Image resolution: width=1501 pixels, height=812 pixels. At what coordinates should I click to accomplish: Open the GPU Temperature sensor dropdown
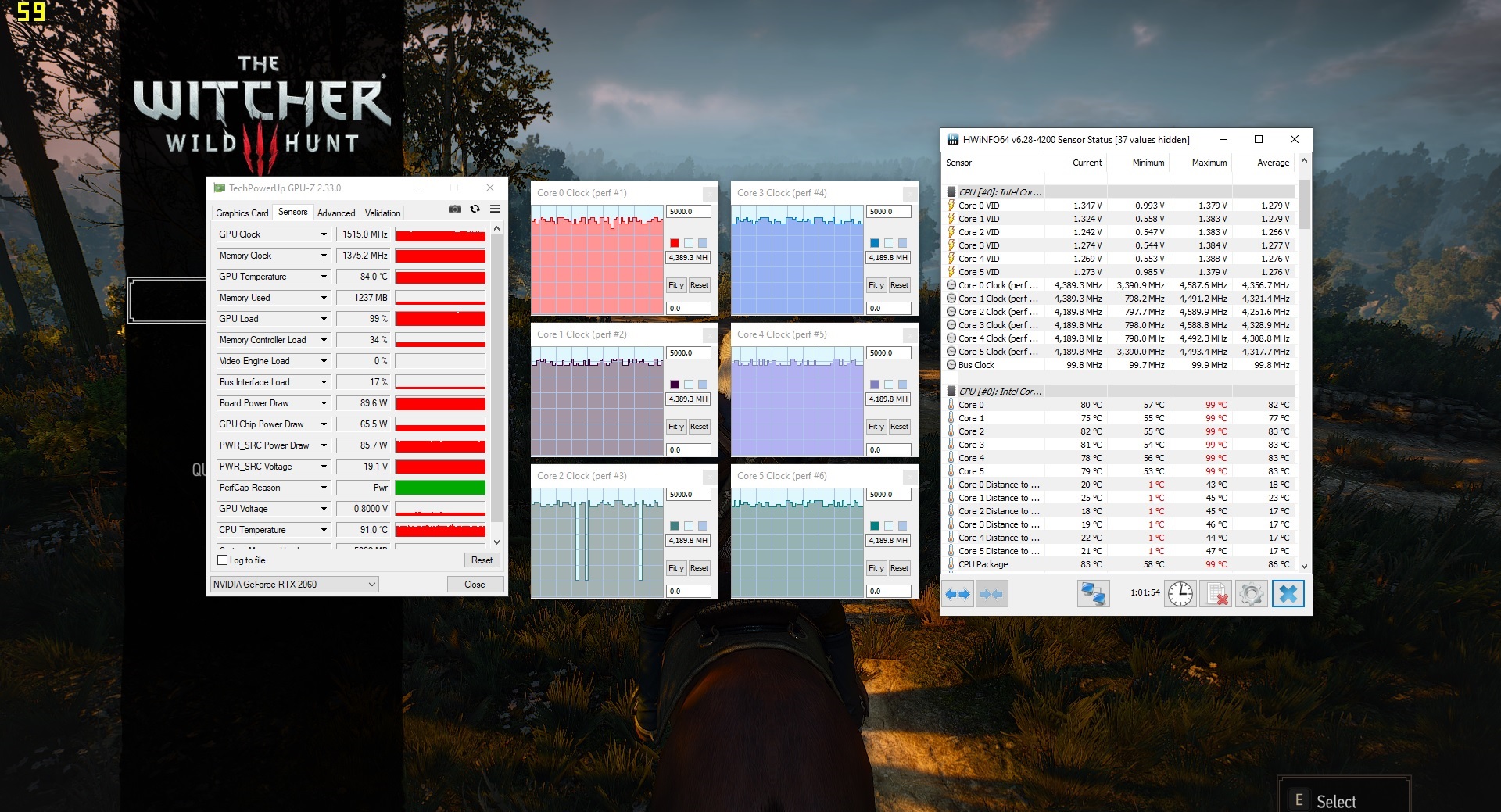coord(324,277)
